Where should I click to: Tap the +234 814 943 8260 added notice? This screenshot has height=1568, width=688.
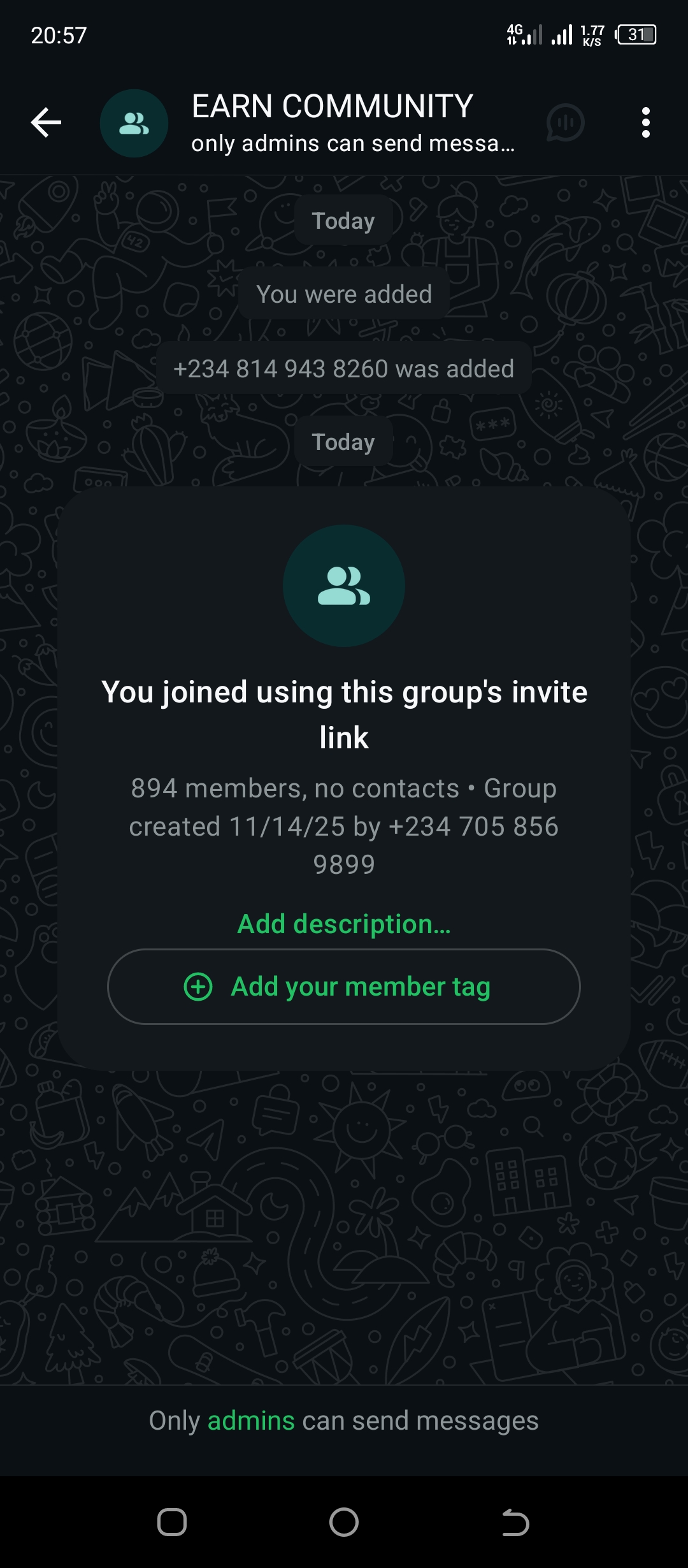344,368
